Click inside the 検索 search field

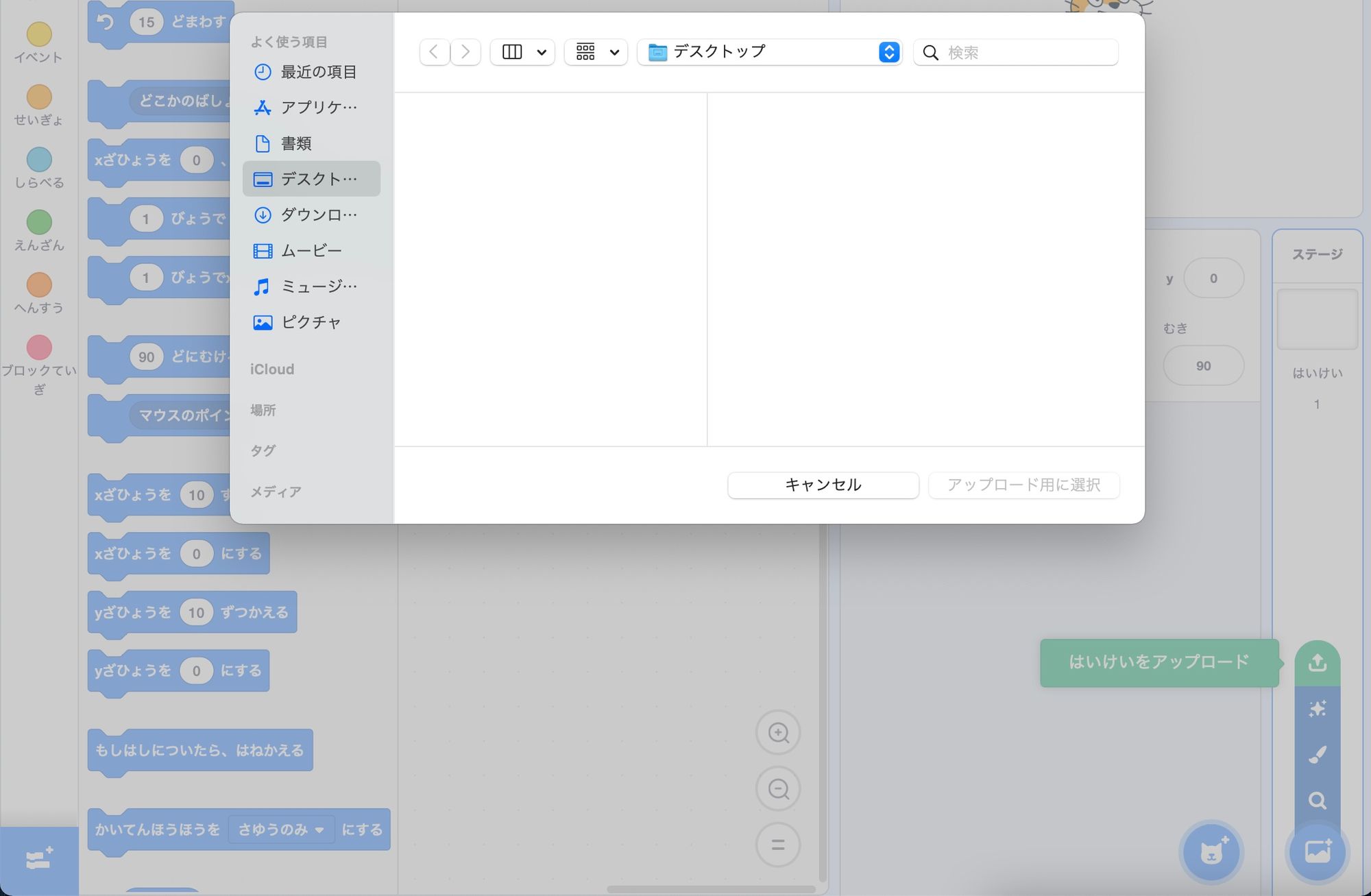1015,51
